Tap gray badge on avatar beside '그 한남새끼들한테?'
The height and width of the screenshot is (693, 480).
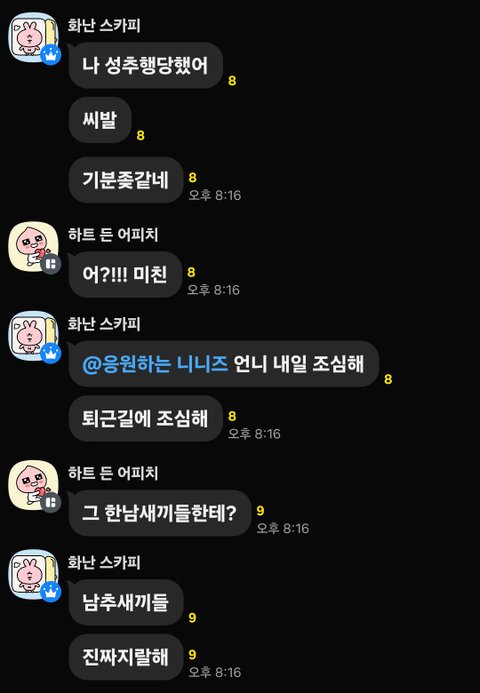pyautogui.click(x=51, y=503)
